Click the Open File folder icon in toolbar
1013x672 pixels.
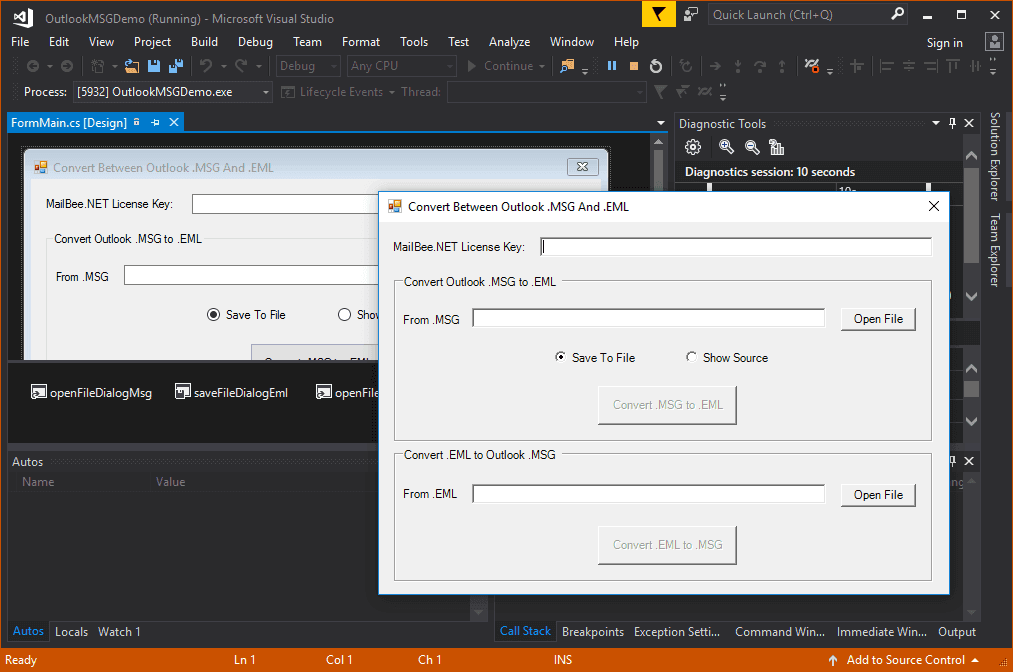[x=132, y=66]
